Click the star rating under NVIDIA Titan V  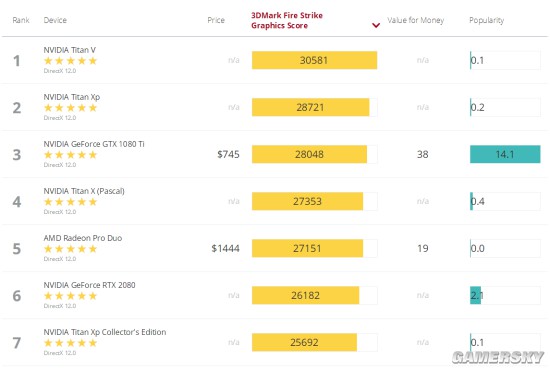[70, 61]
